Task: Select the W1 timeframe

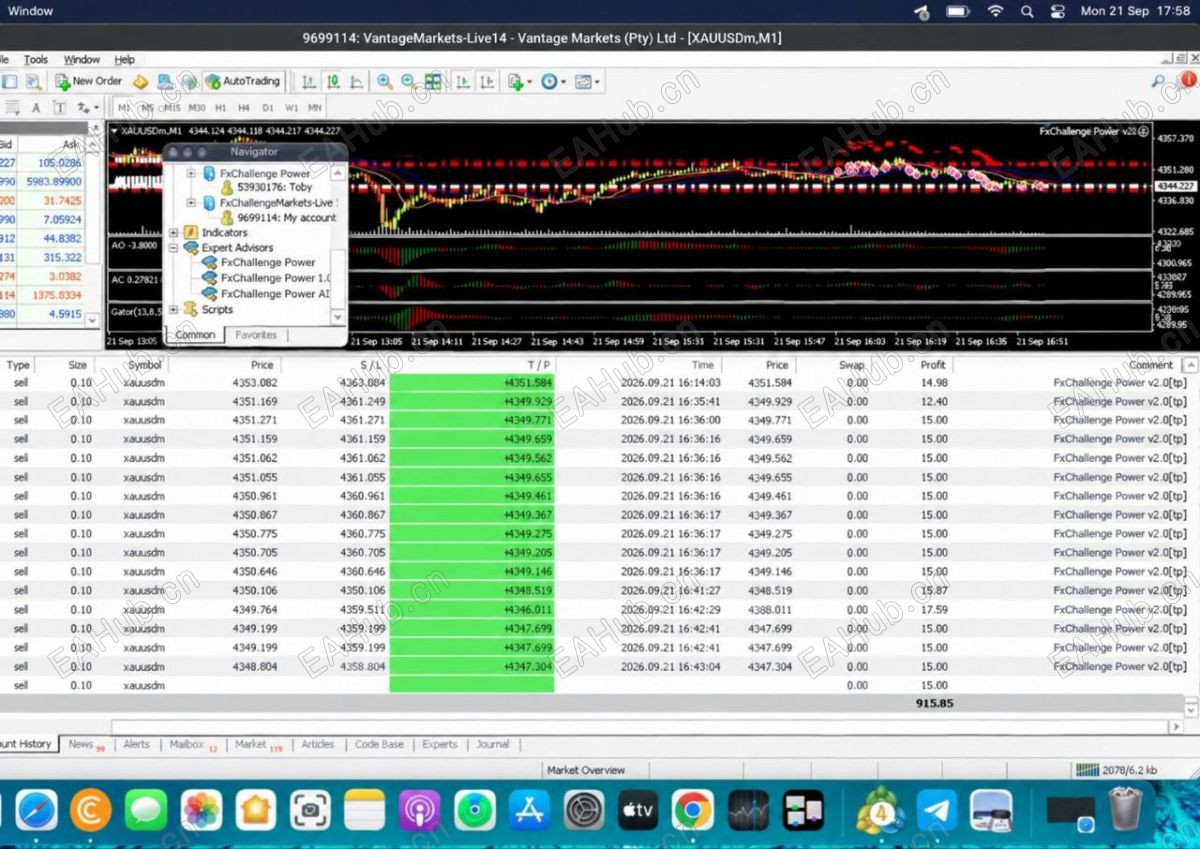Action: pos(291,108)
